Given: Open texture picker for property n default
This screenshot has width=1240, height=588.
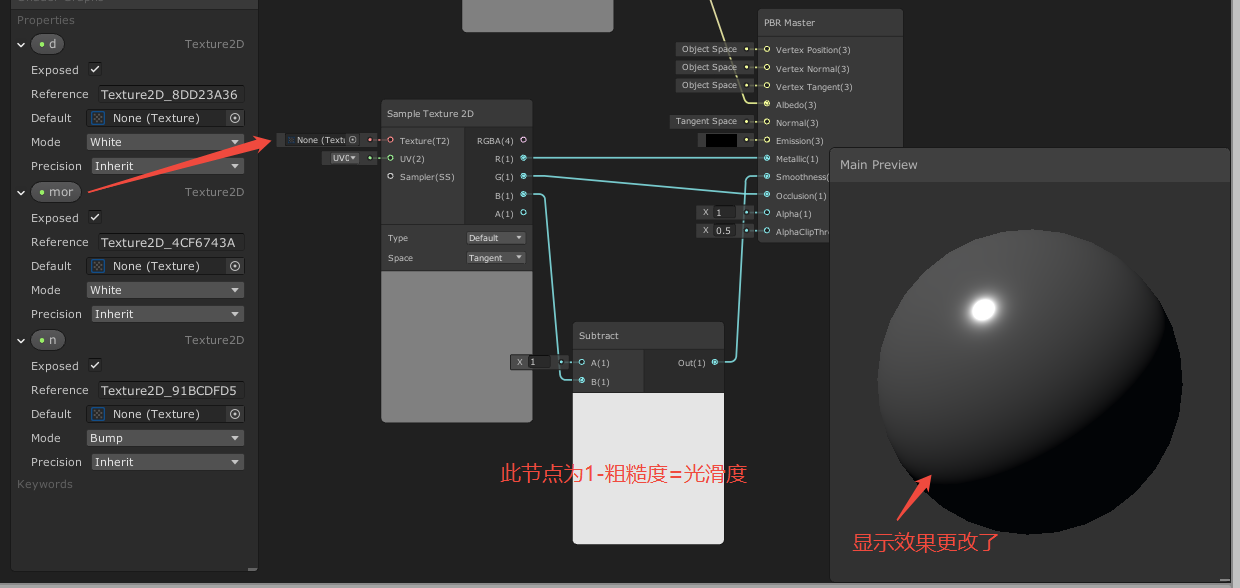Looking at the screenshot, I should (235, 414).
